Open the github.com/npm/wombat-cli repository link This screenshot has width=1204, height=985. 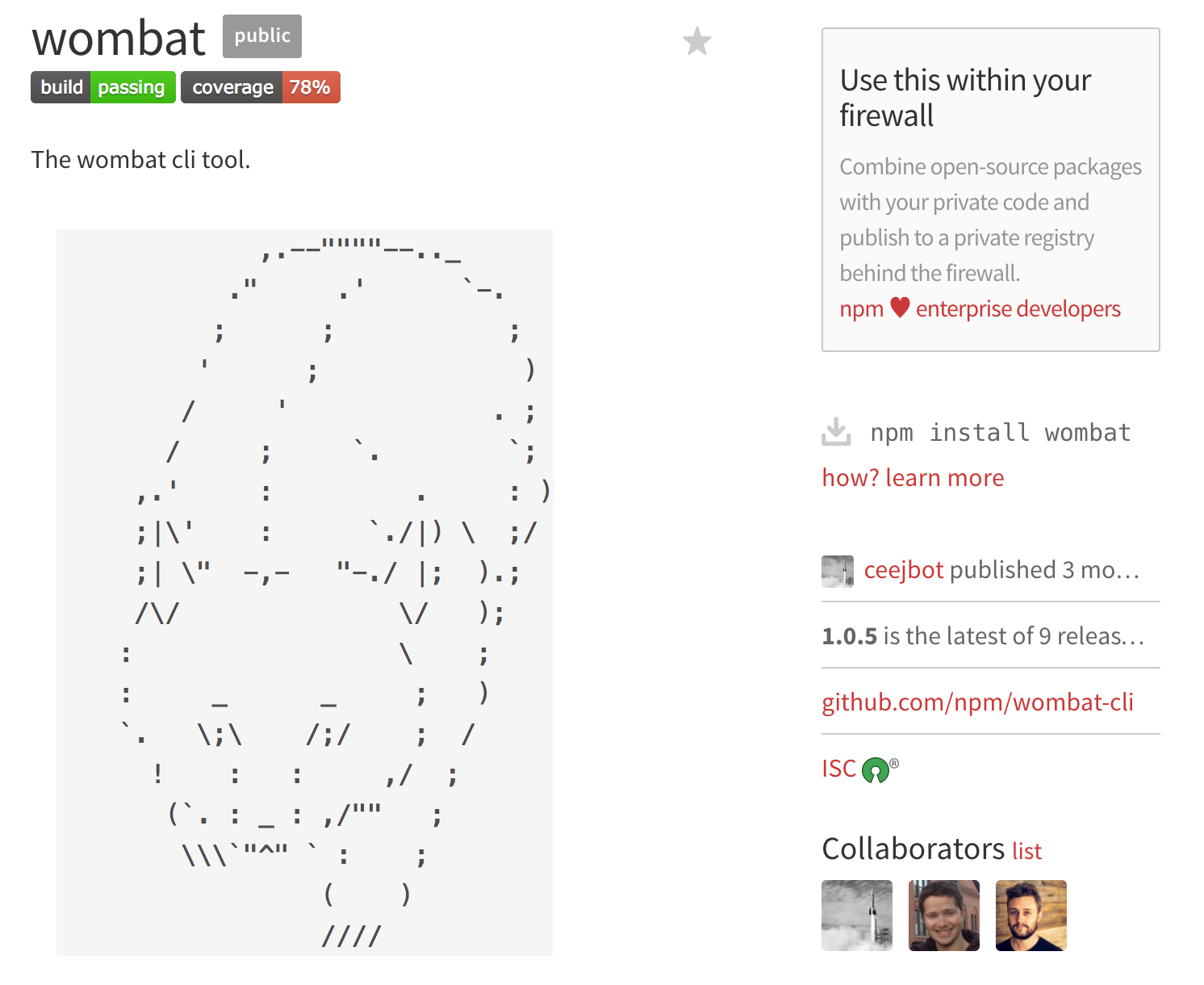[x=977, y=702]
